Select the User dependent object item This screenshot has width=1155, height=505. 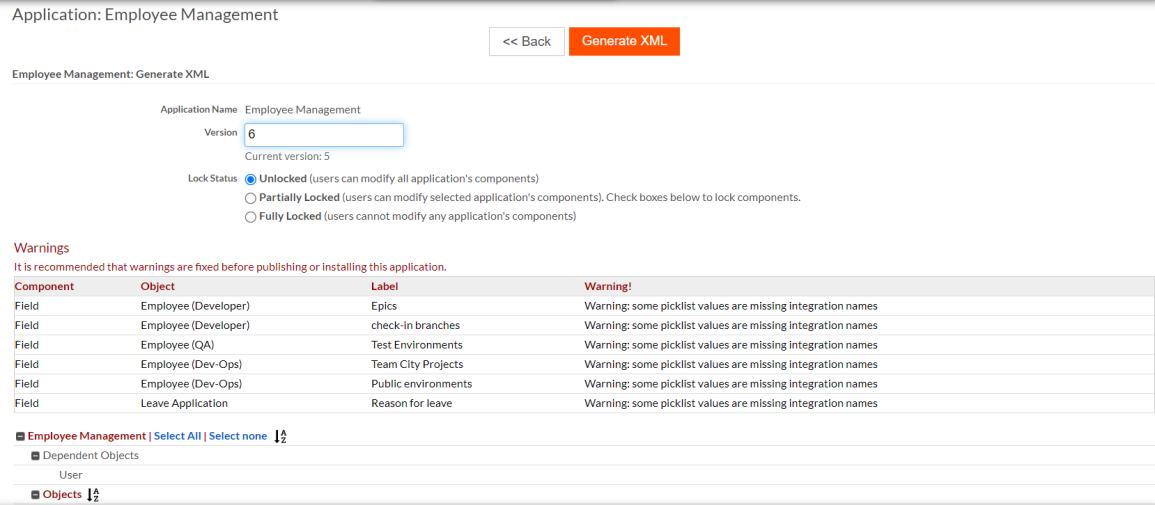(x=71, y=475)
